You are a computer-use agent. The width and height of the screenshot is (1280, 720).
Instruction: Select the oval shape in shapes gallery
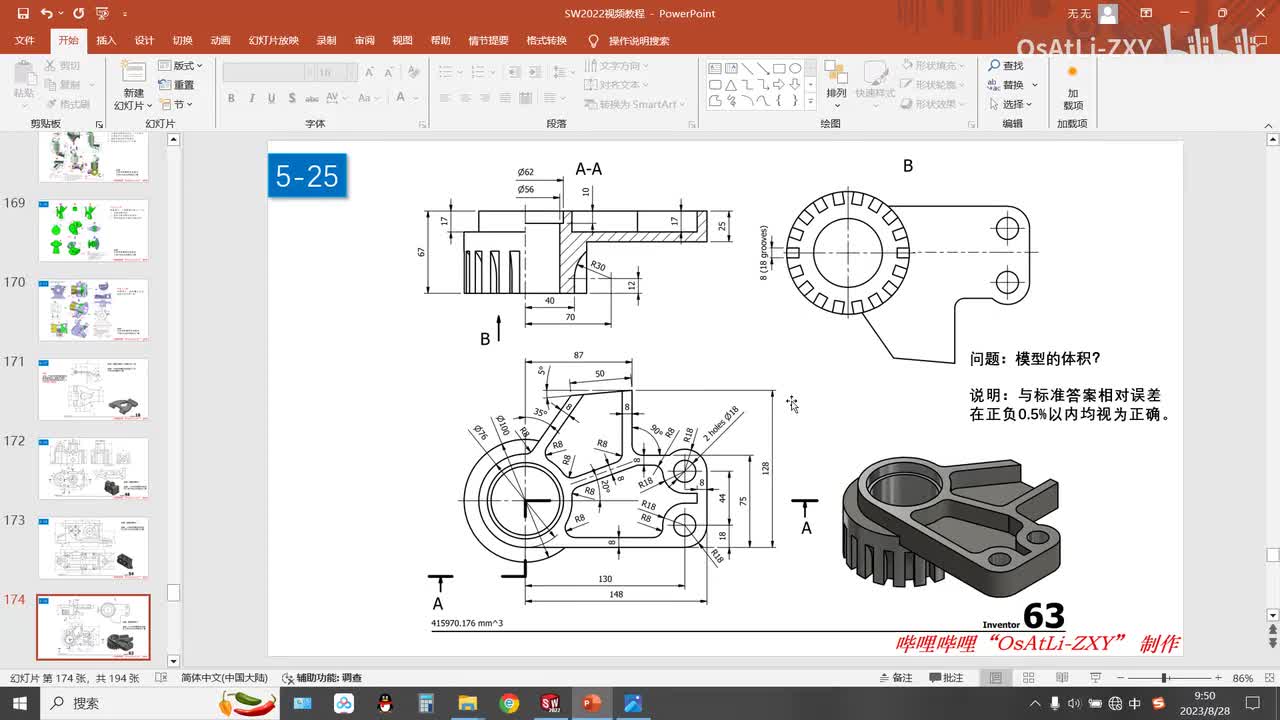[795, 68]
